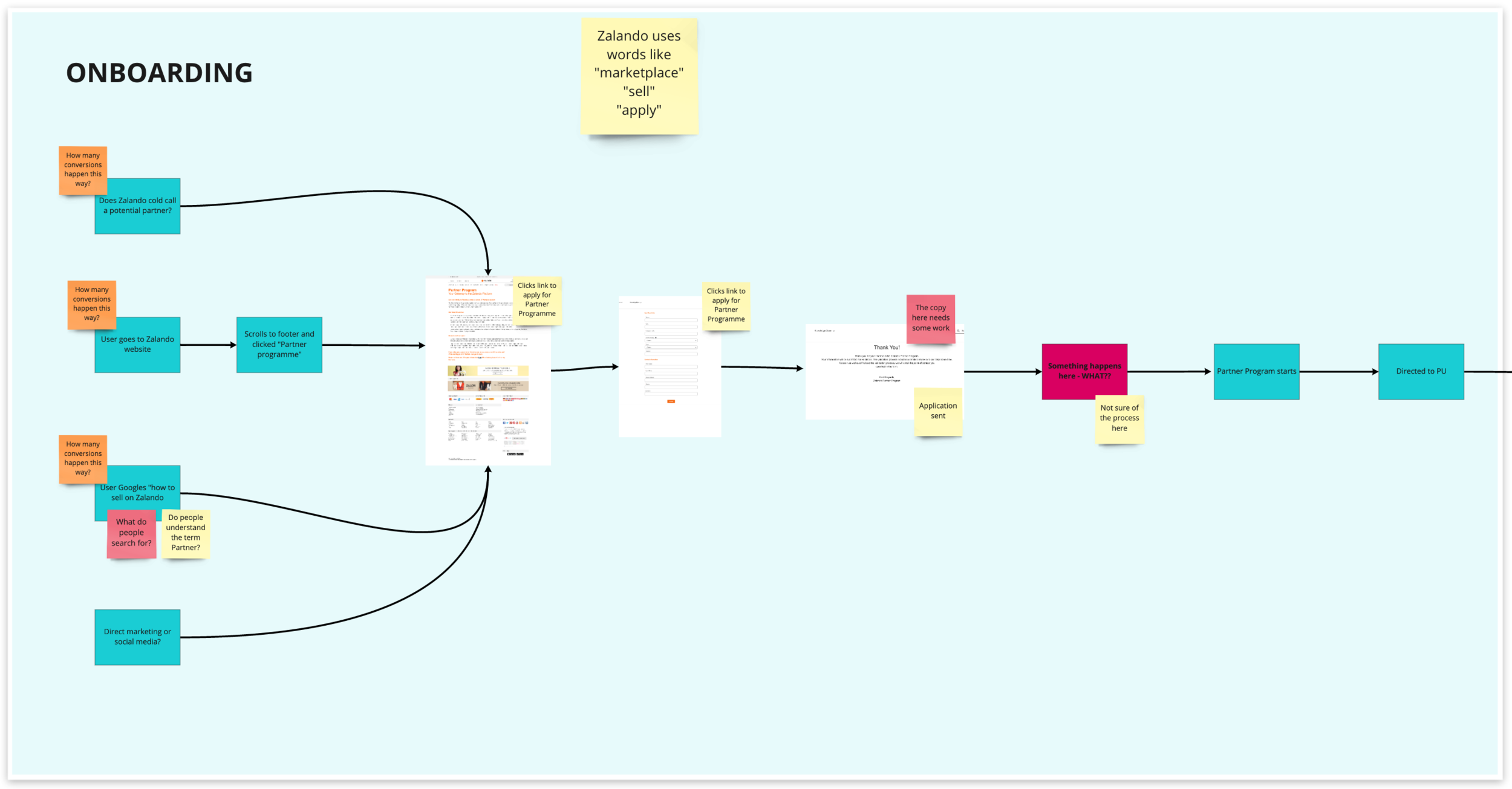Select the 'Partner Program starts' box

1257,372
